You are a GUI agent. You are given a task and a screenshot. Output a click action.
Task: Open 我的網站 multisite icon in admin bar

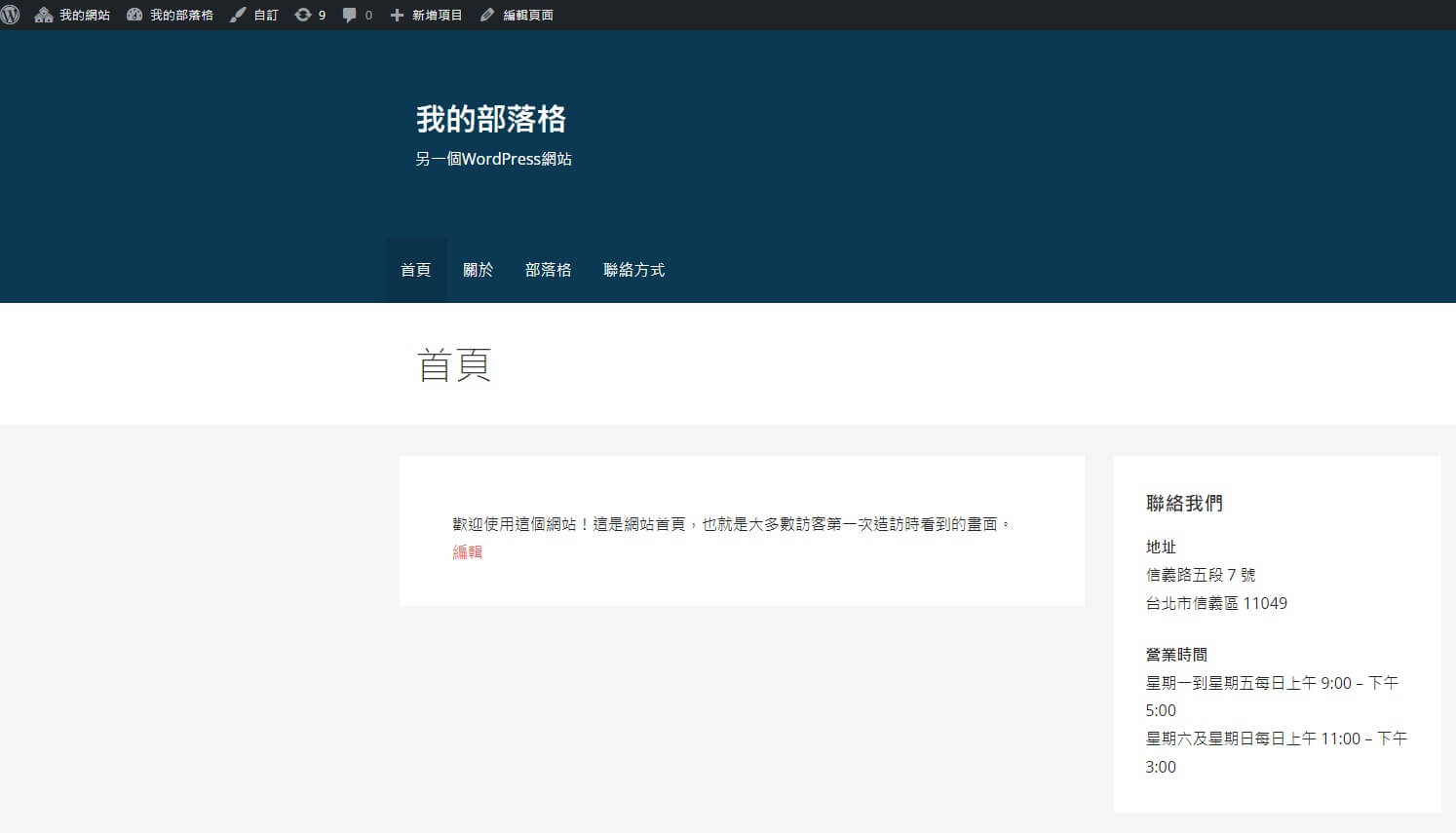(x=44, y=15)
